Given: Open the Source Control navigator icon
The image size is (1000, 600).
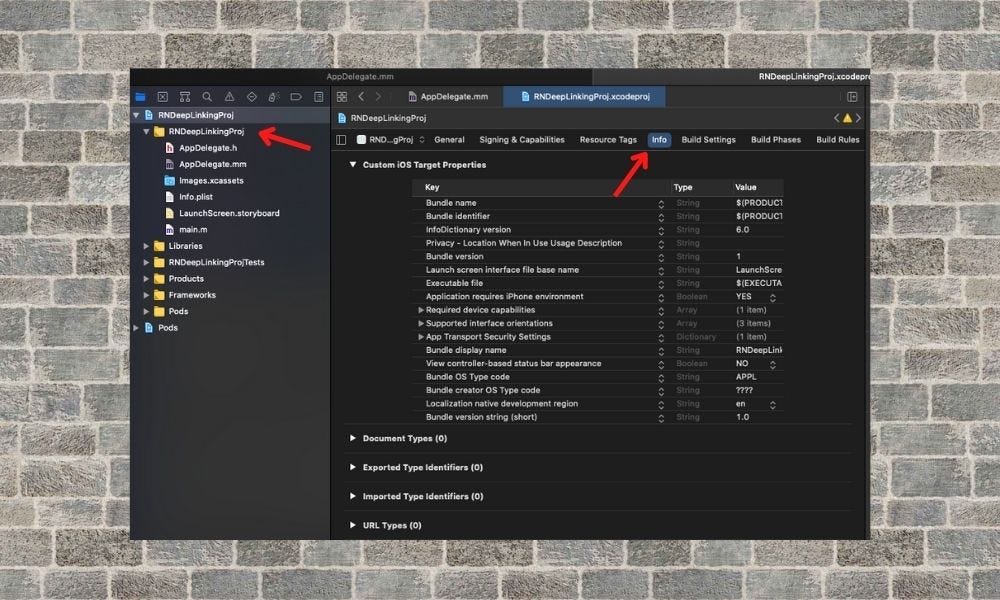Looking at the screenshot, I should (x=163, y=97).
